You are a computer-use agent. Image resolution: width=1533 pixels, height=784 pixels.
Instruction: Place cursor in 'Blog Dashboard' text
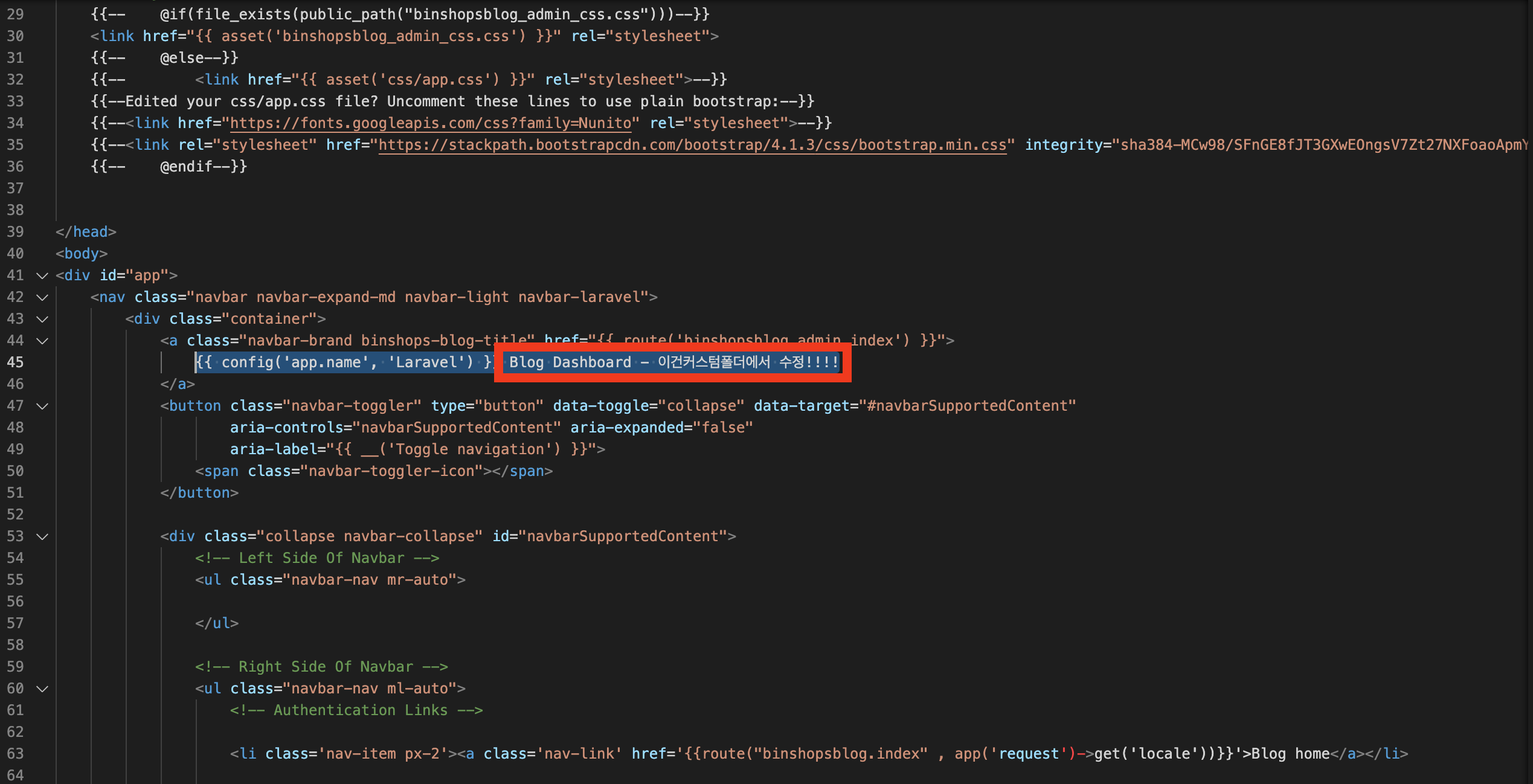570,362
